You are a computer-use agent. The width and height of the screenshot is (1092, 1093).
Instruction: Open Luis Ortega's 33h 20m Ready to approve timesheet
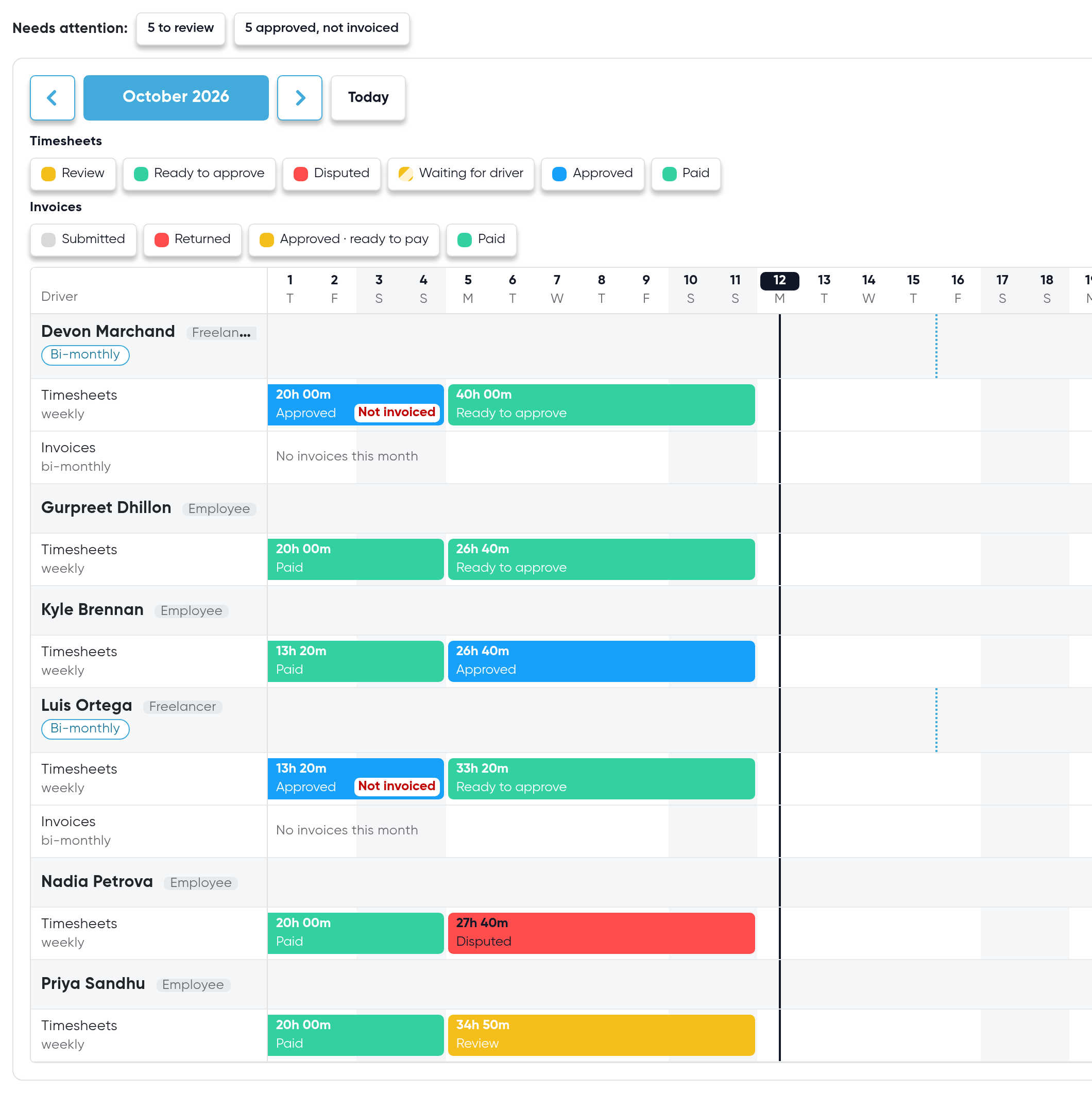click(601, 778)
